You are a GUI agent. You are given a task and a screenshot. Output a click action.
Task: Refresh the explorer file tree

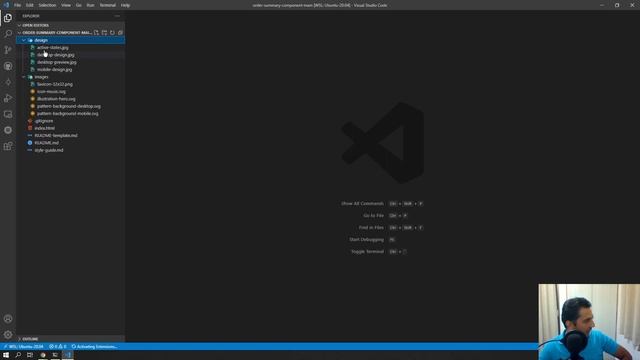[x=112, y=33]
